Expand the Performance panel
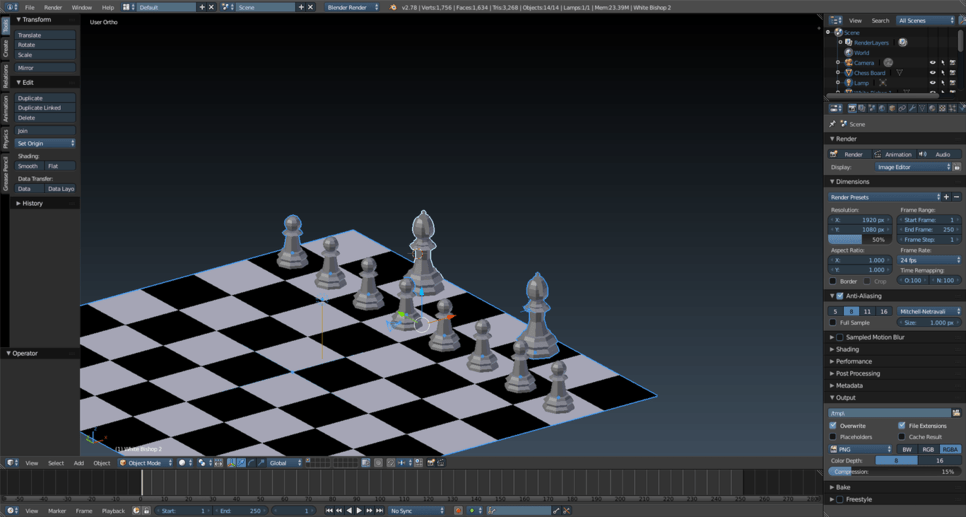 point(853,362)
